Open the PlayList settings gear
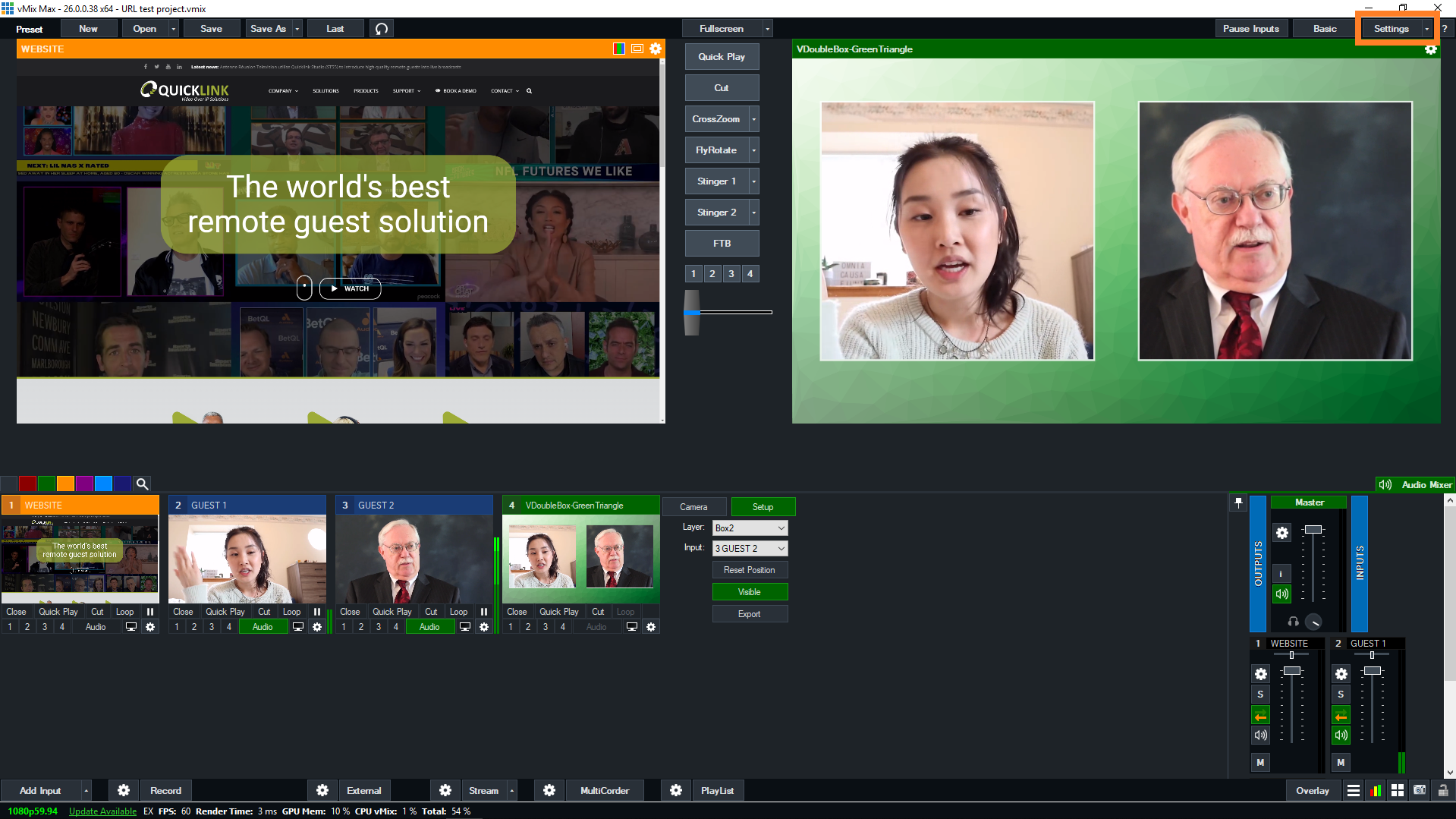 click(x=676, y=790)
